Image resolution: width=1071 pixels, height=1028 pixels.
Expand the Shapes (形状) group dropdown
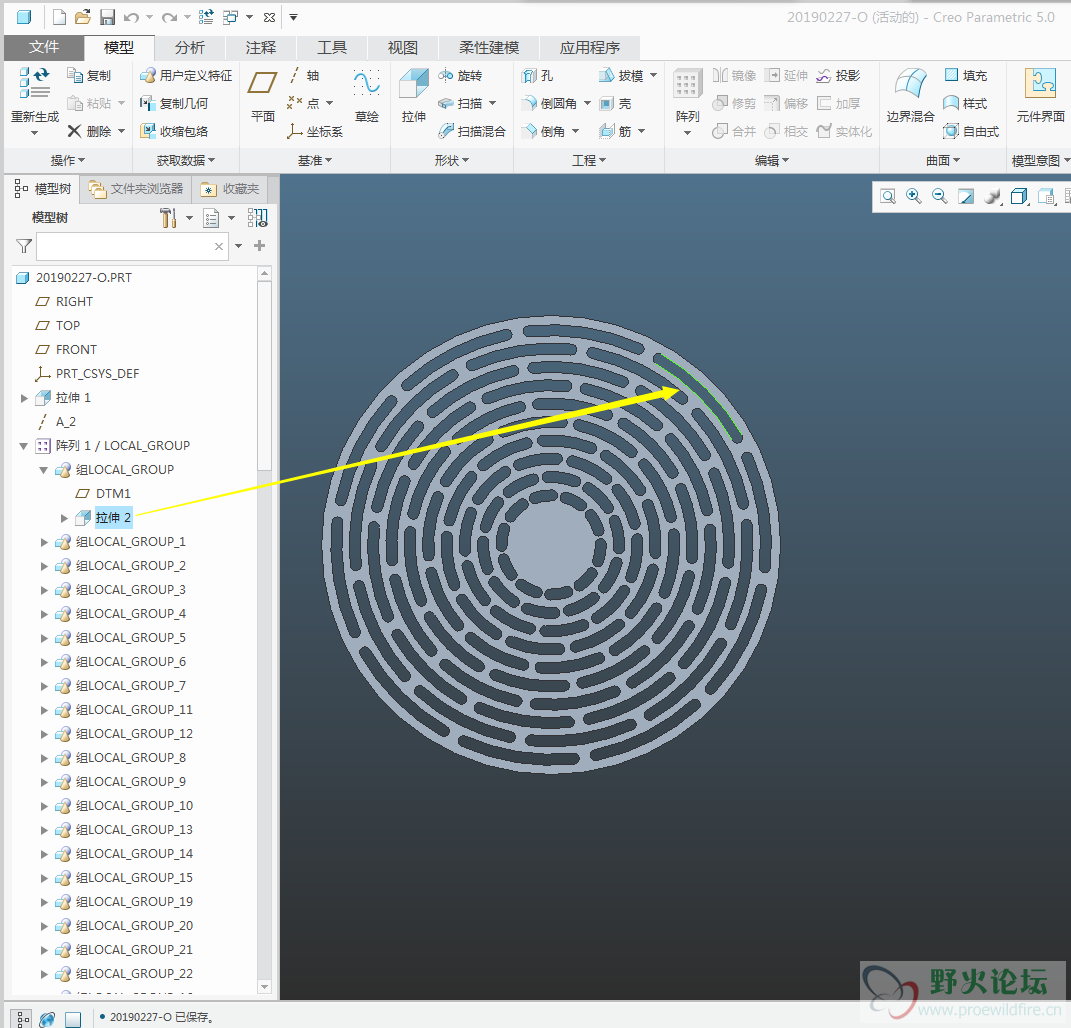[452, 161]
